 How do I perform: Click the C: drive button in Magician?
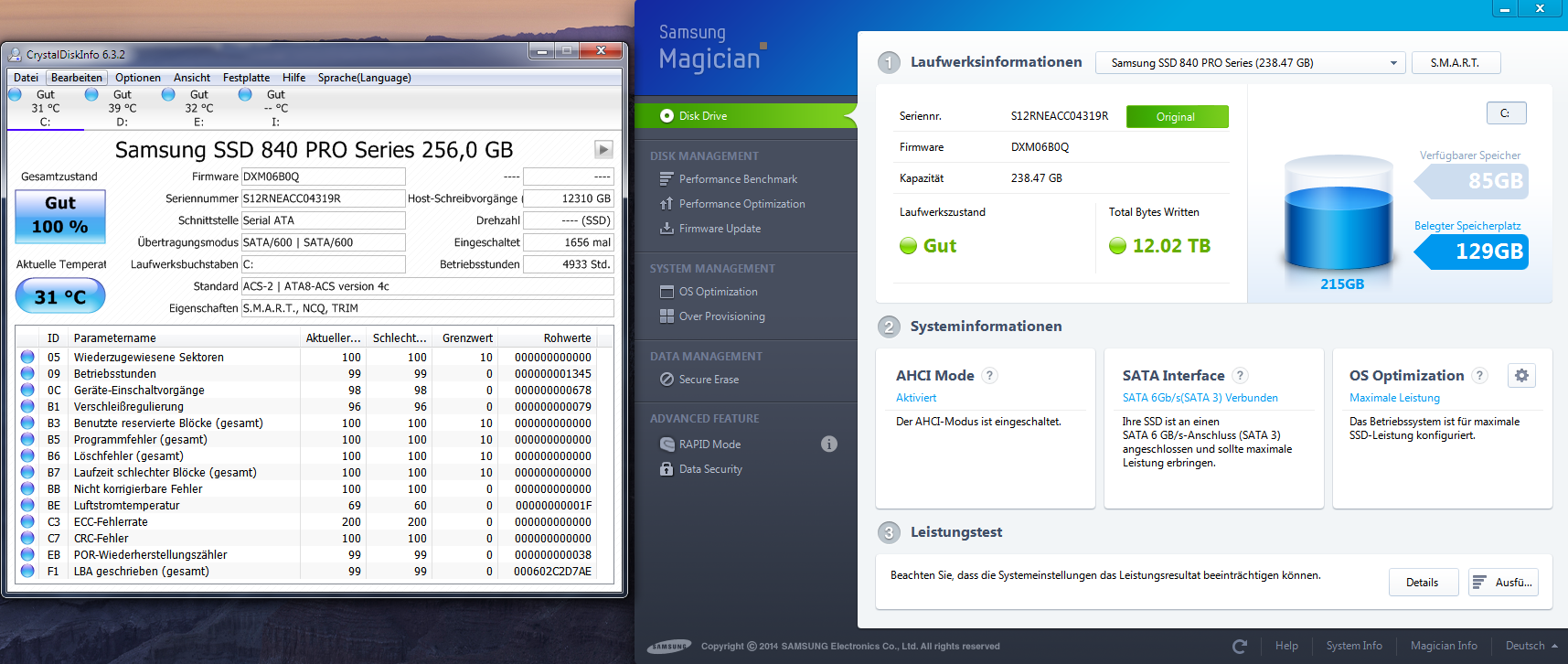1506,113
